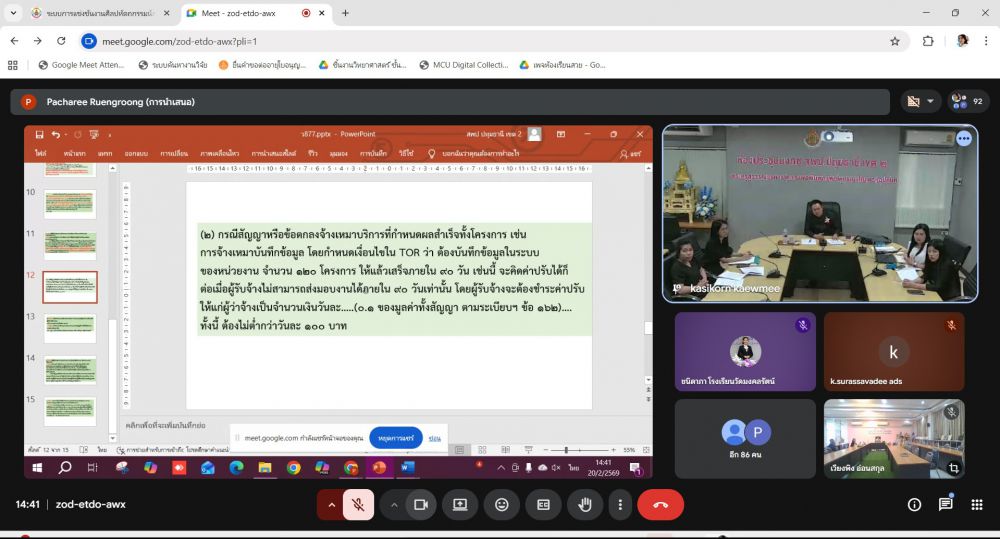Turn on the camera button
Screen dimensions: 1000x539
421,505
